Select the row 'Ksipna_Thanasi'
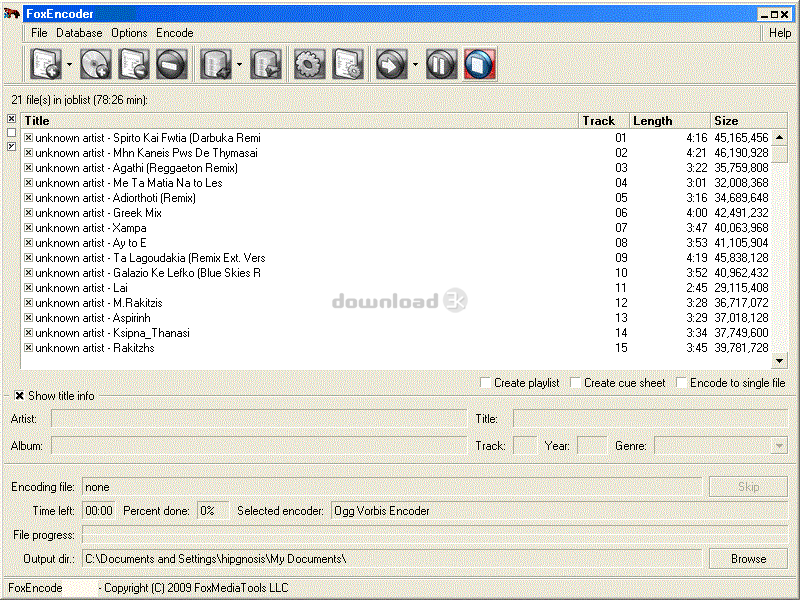Image resolution: width=800 pixels, height=600 pixels. coord(396,333)
